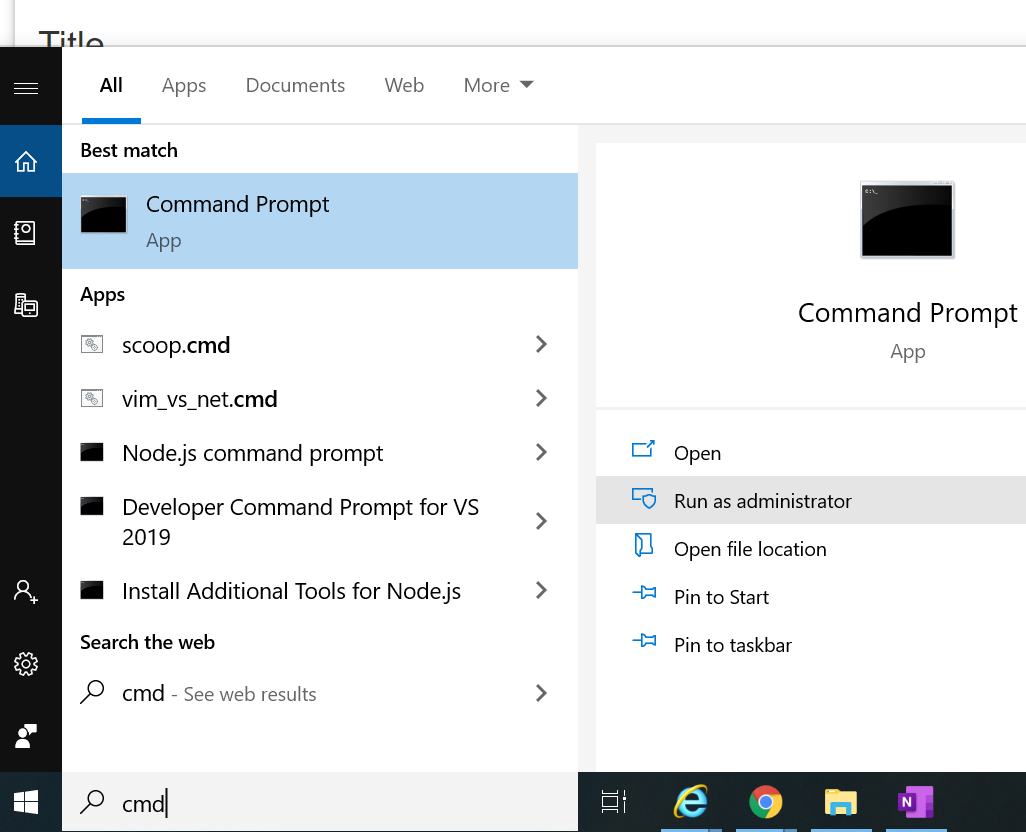The width and height of the screenshot is (1026, 832).
Task: Expand options arrow for scoop.cmd
Action: point(541,345)
